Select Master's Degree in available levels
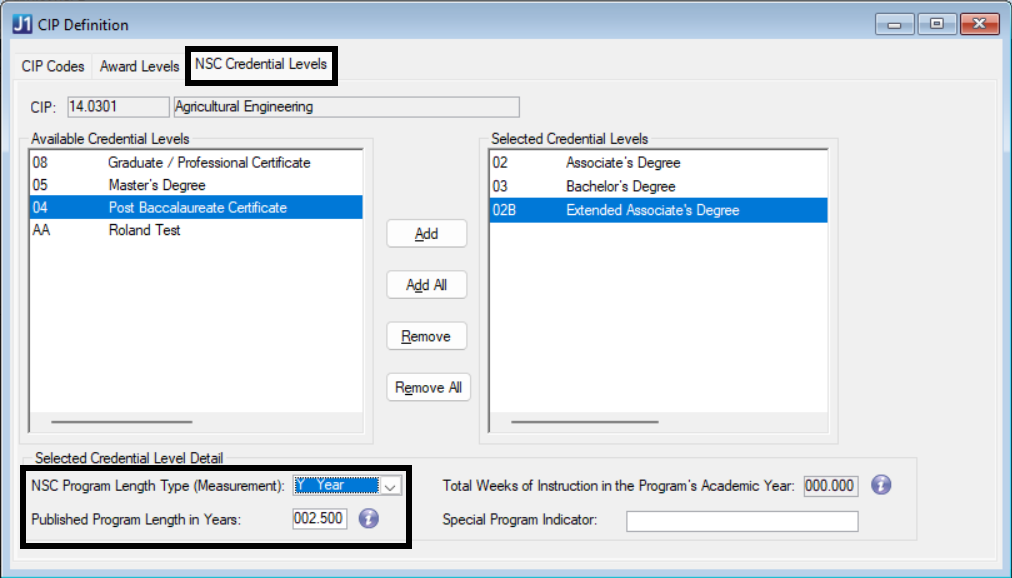The height and width of the screenshot is (578, 1012). pyautogui.click(x=157, y=185)
